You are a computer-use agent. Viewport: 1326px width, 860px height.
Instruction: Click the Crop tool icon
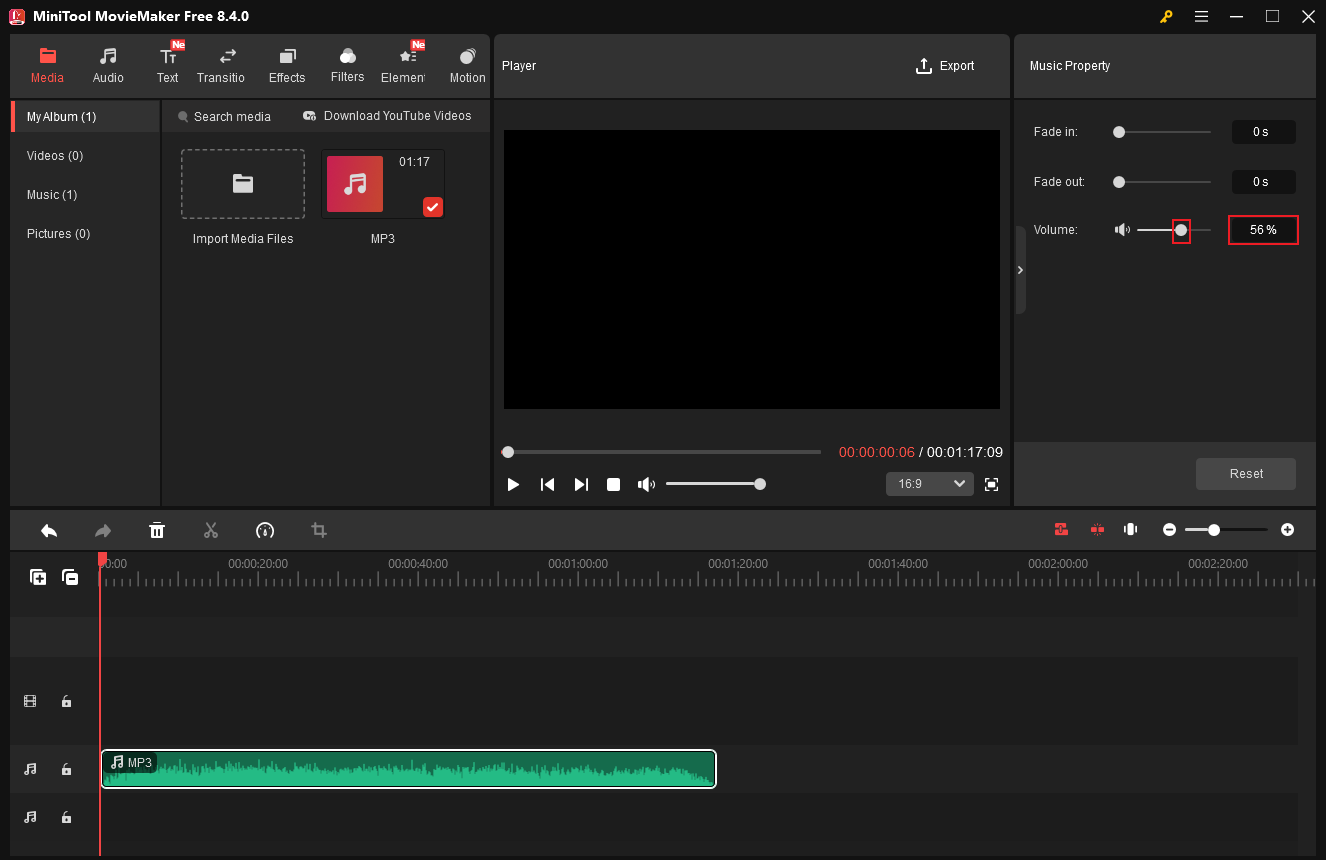[318, 530]
